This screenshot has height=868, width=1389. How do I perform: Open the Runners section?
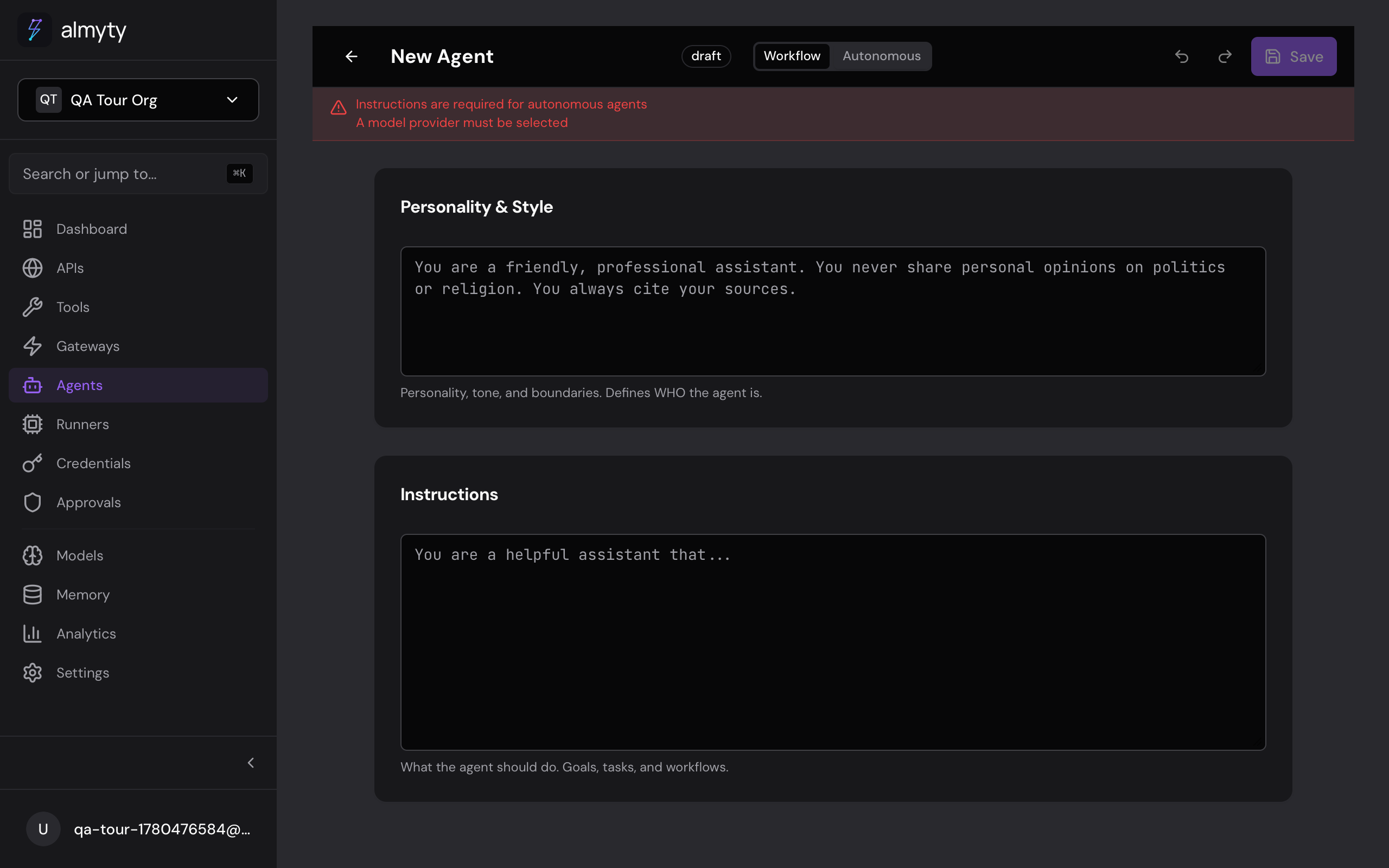[138, 424]
